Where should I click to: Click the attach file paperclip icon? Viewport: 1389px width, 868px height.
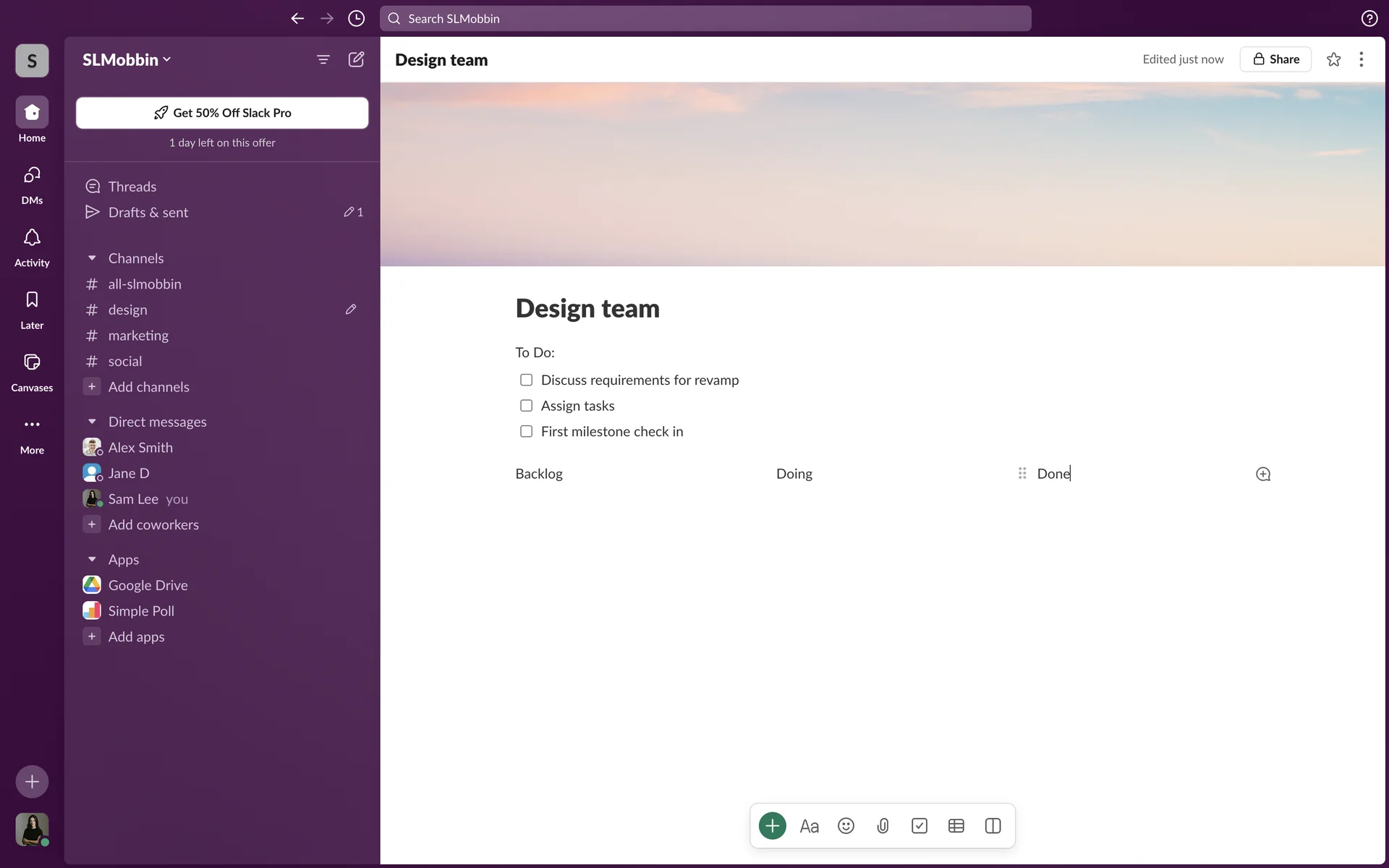pos(883,825)
